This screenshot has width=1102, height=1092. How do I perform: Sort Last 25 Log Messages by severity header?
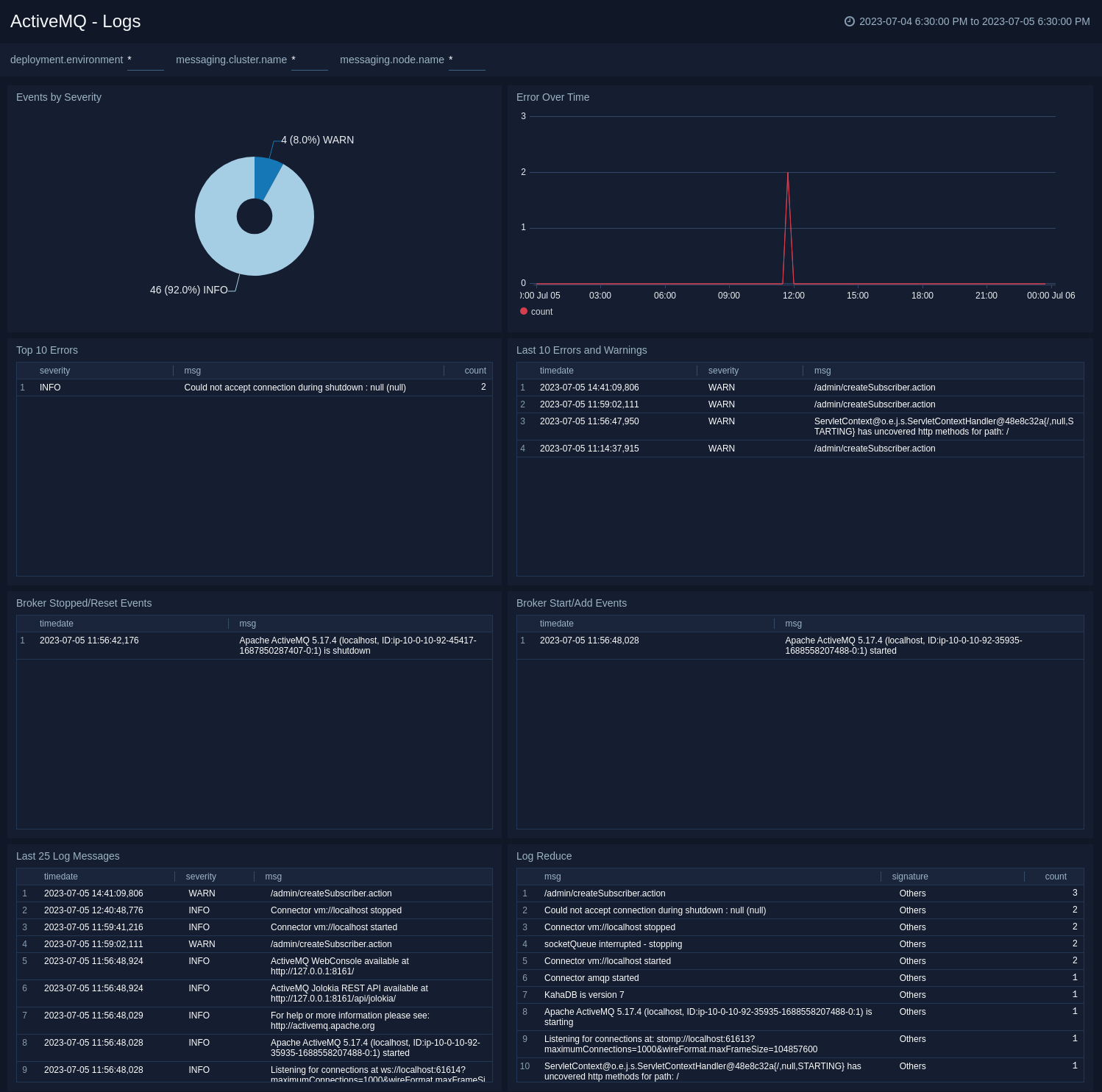[x=201, y=877]
